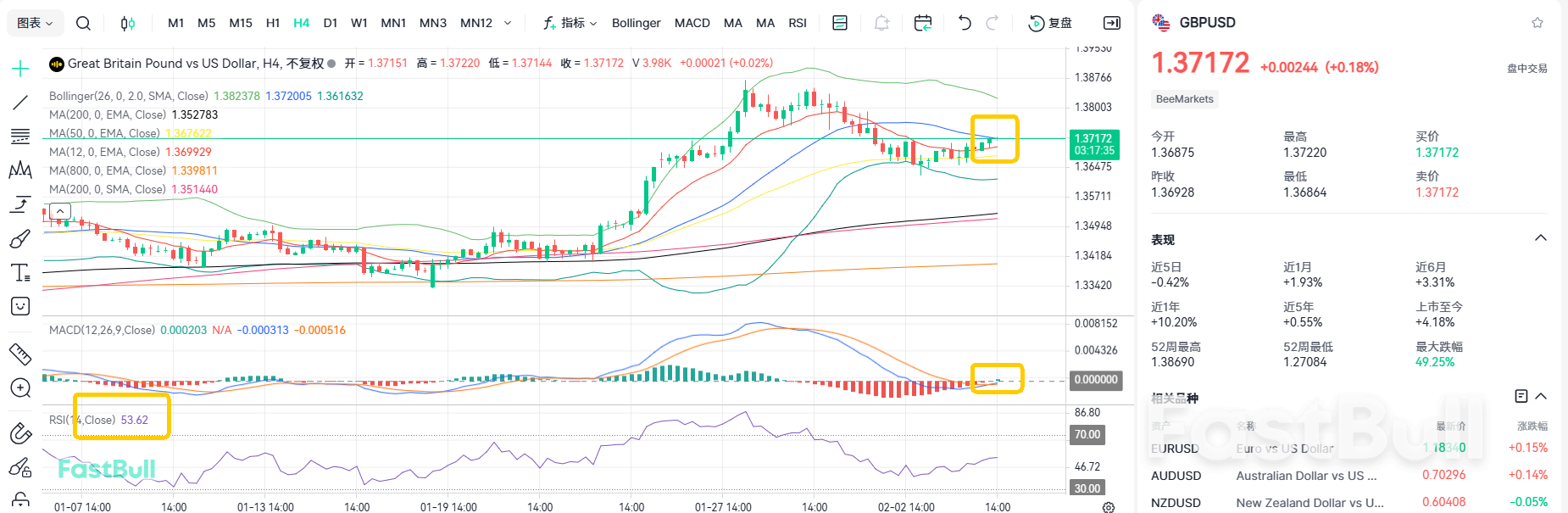Collapse the 表现 performance section
The height and width of the screenshot is (513, 1568).
point(1541,238)
